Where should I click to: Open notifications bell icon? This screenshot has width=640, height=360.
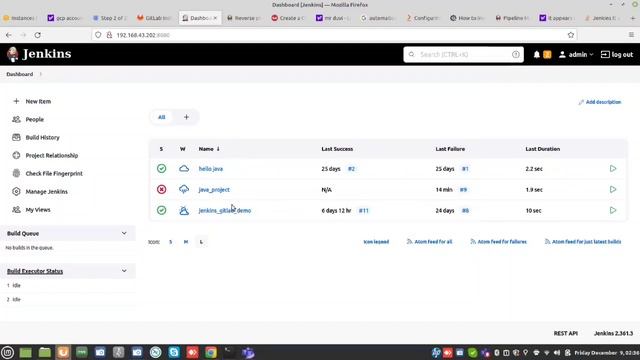(x=536, y=54)
